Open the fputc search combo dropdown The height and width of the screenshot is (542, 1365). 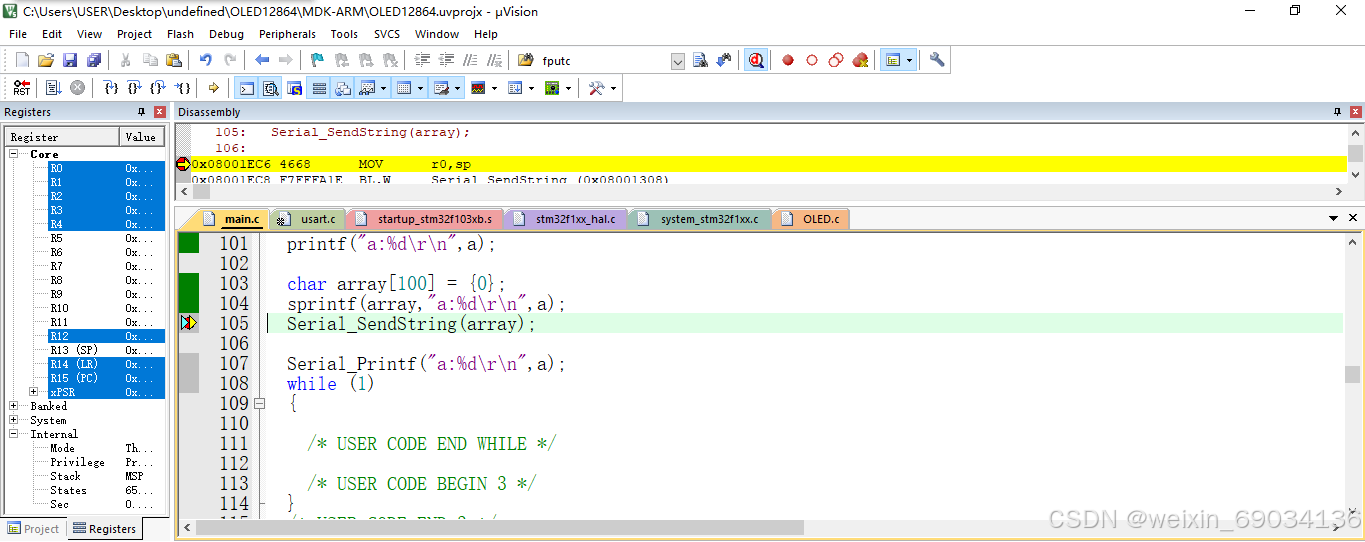point(678,61)
